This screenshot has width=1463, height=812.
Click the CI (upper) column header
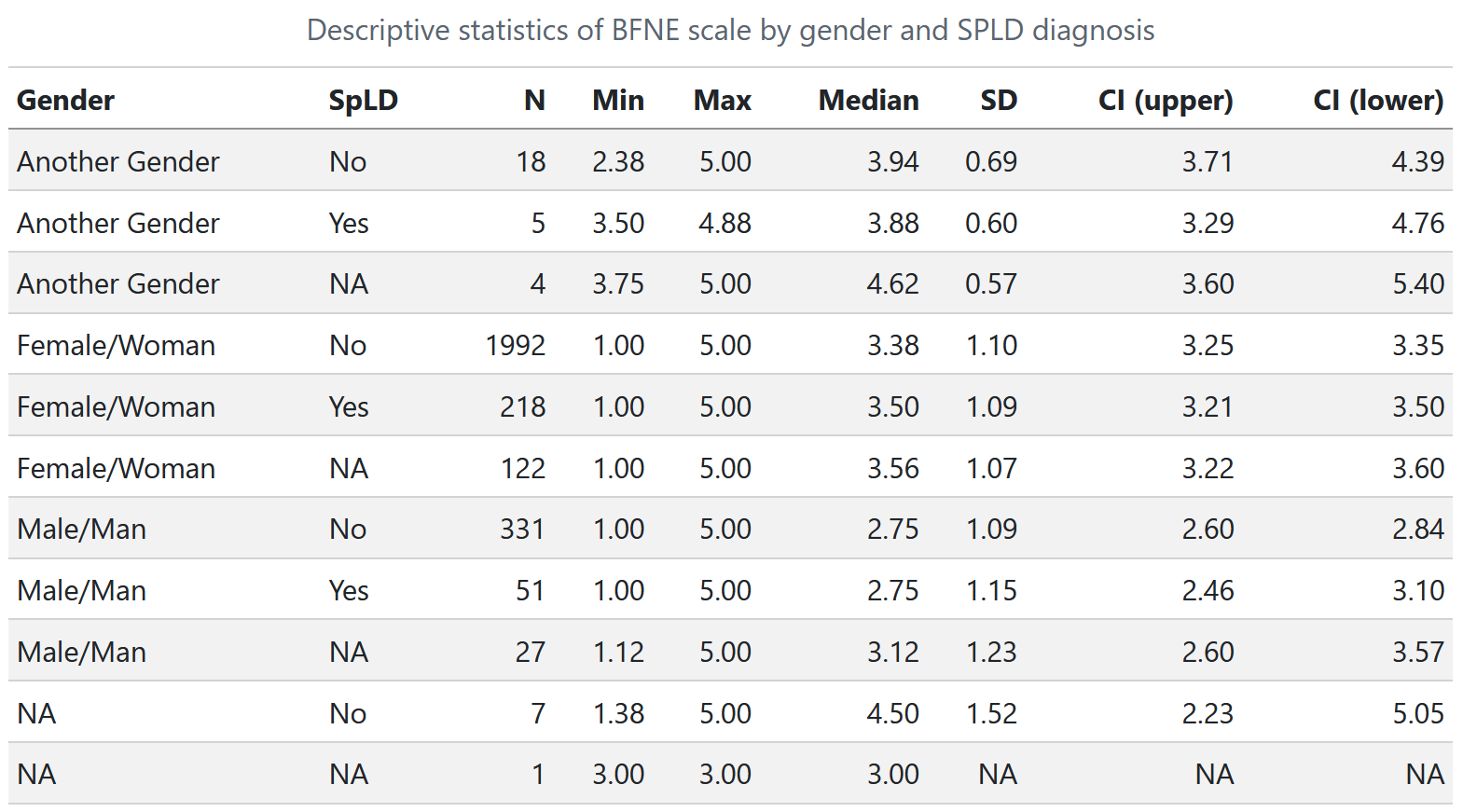point(1166,100)
